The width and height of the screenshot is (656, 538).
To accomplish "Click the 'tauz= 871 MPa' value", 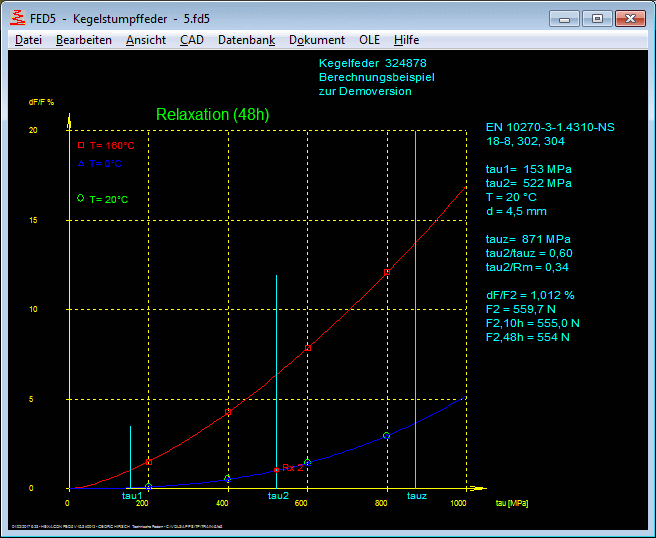I will (528, 239).
